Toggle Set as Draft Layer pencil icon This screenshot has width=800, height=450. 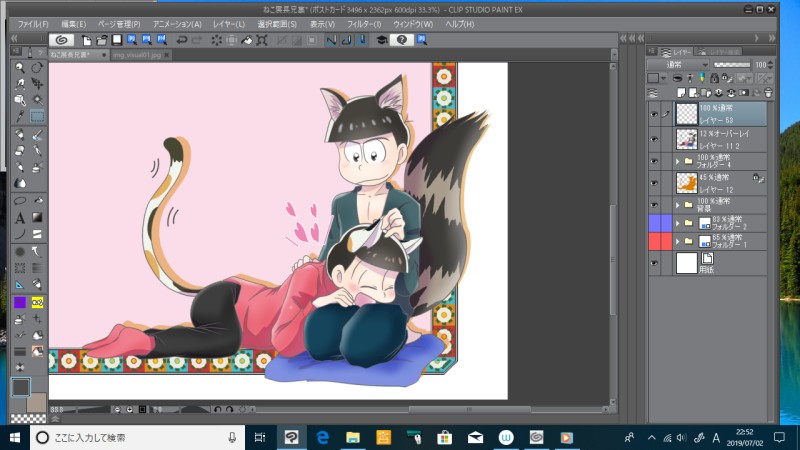click(702, 78)
